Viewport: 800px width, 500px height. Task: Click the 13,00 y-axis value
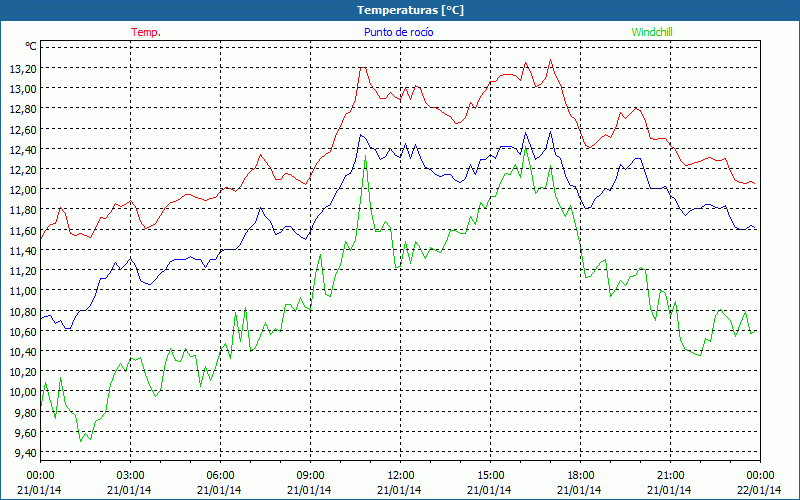point(23,88)
